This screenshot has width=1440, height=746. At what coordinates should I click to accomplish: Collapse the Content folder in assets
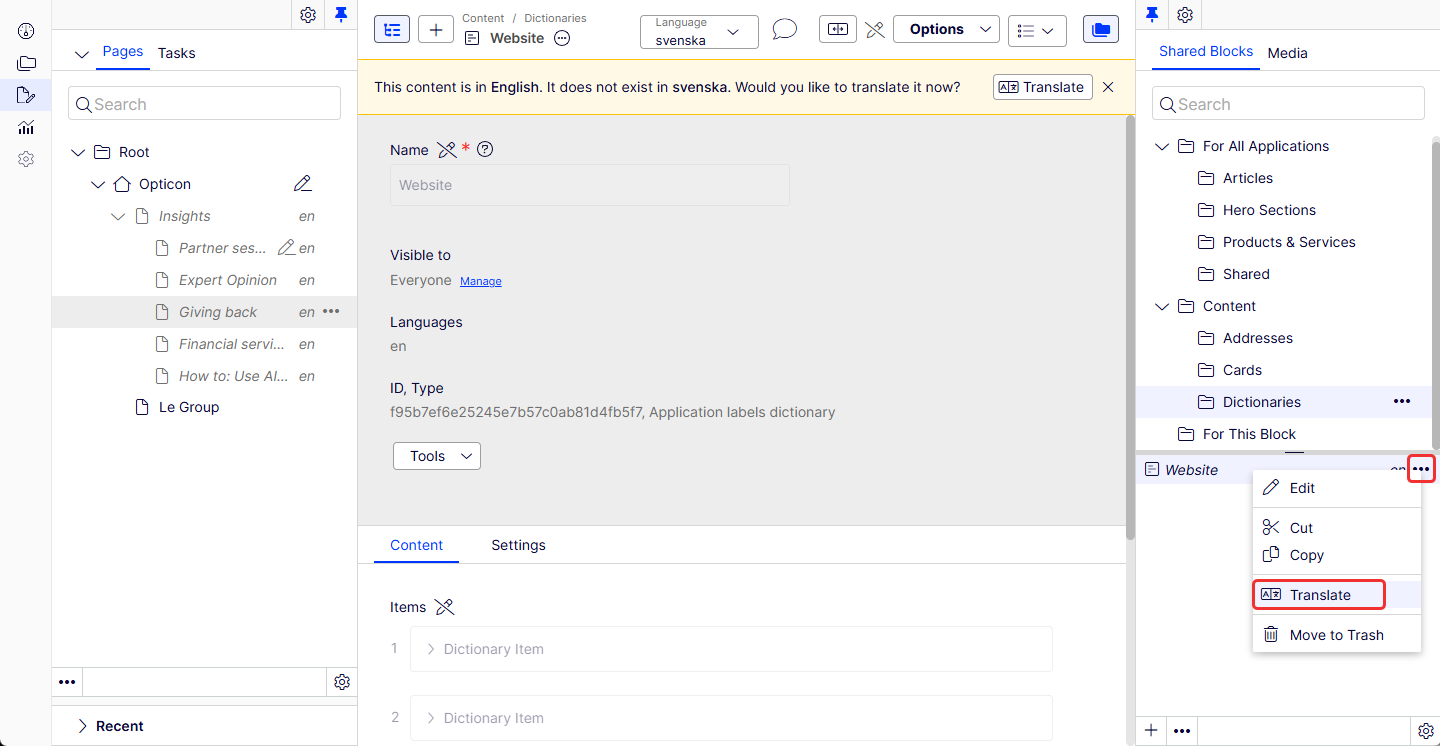click(x=1162, y=306)
